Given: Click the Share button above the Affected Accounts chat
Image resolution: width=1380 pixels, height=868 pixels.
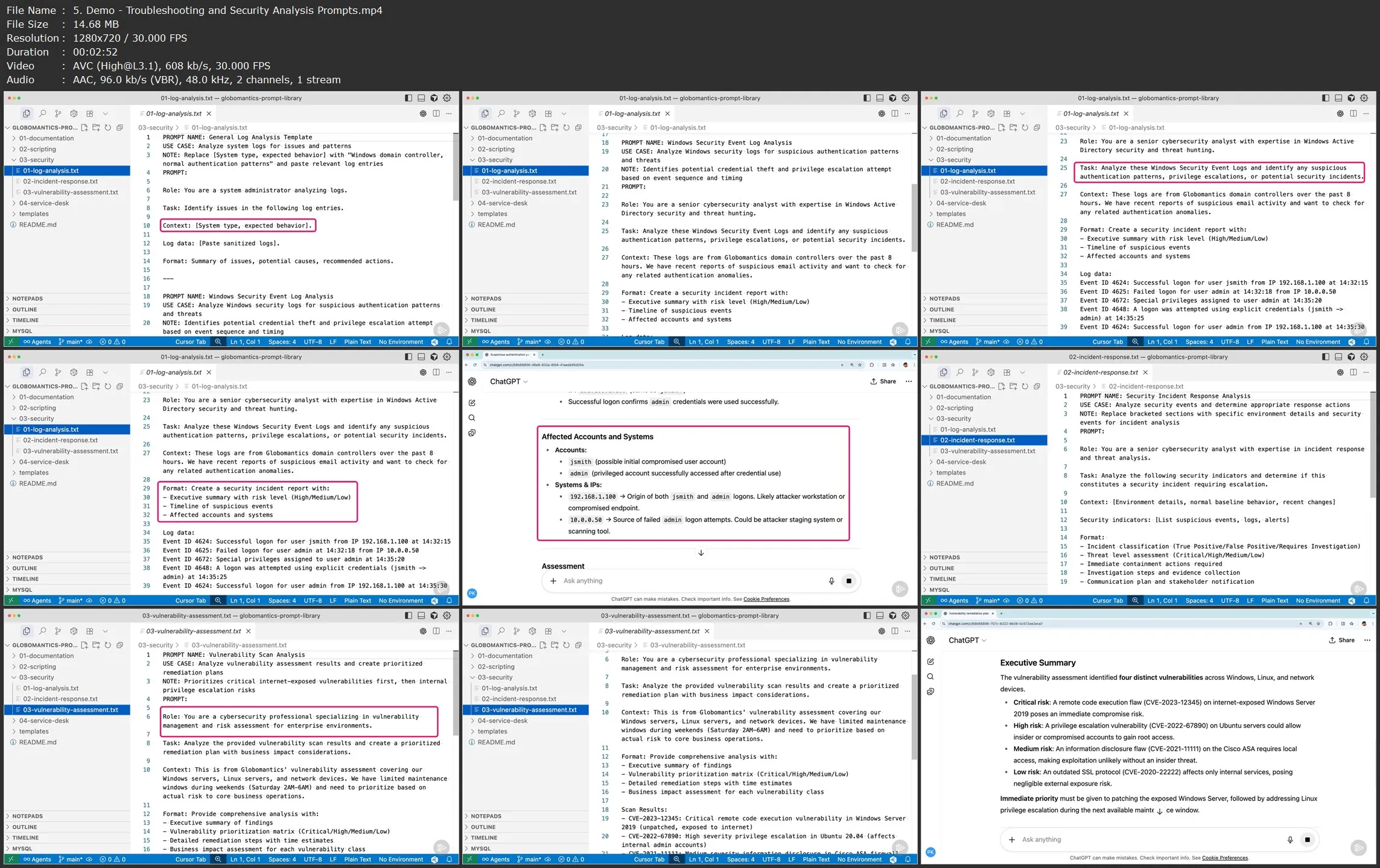Looking at the screenshot, I should click(883, 381).
